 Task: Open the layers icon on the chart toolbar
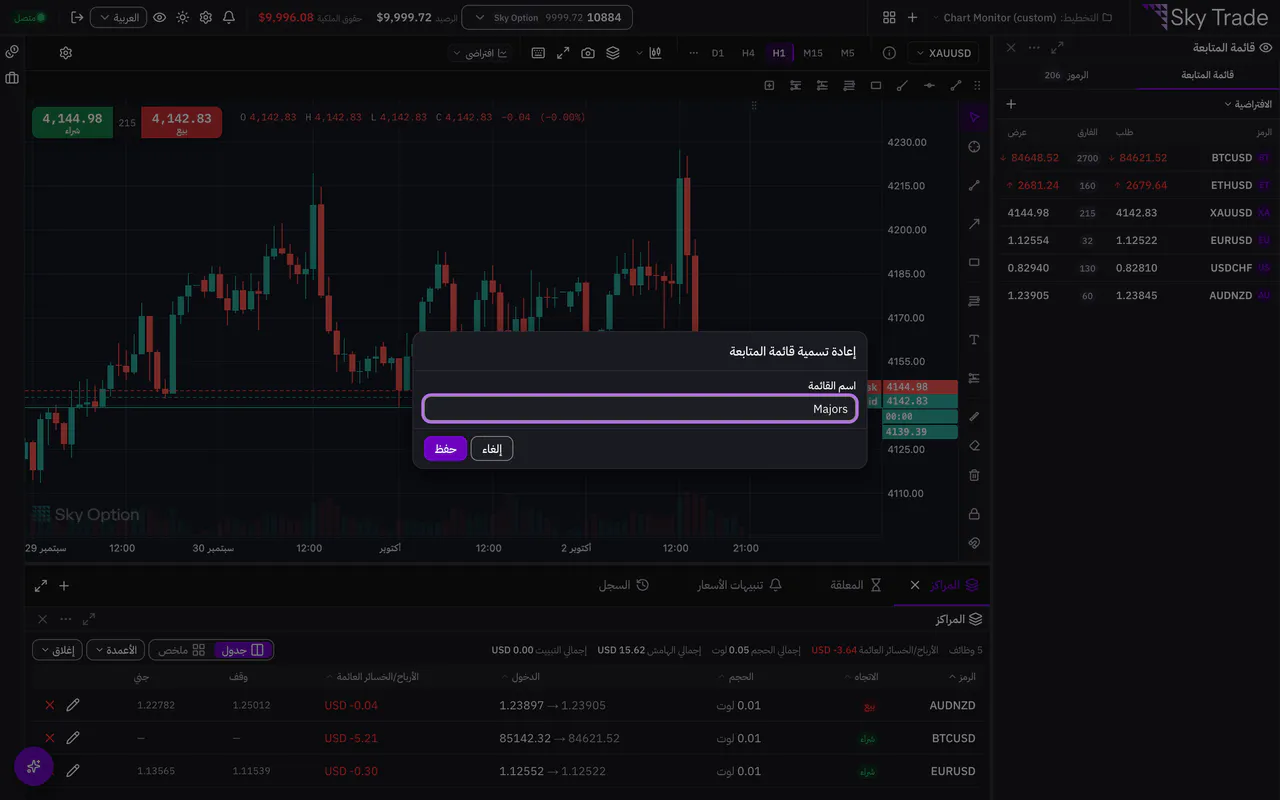(x=613, y=53)
